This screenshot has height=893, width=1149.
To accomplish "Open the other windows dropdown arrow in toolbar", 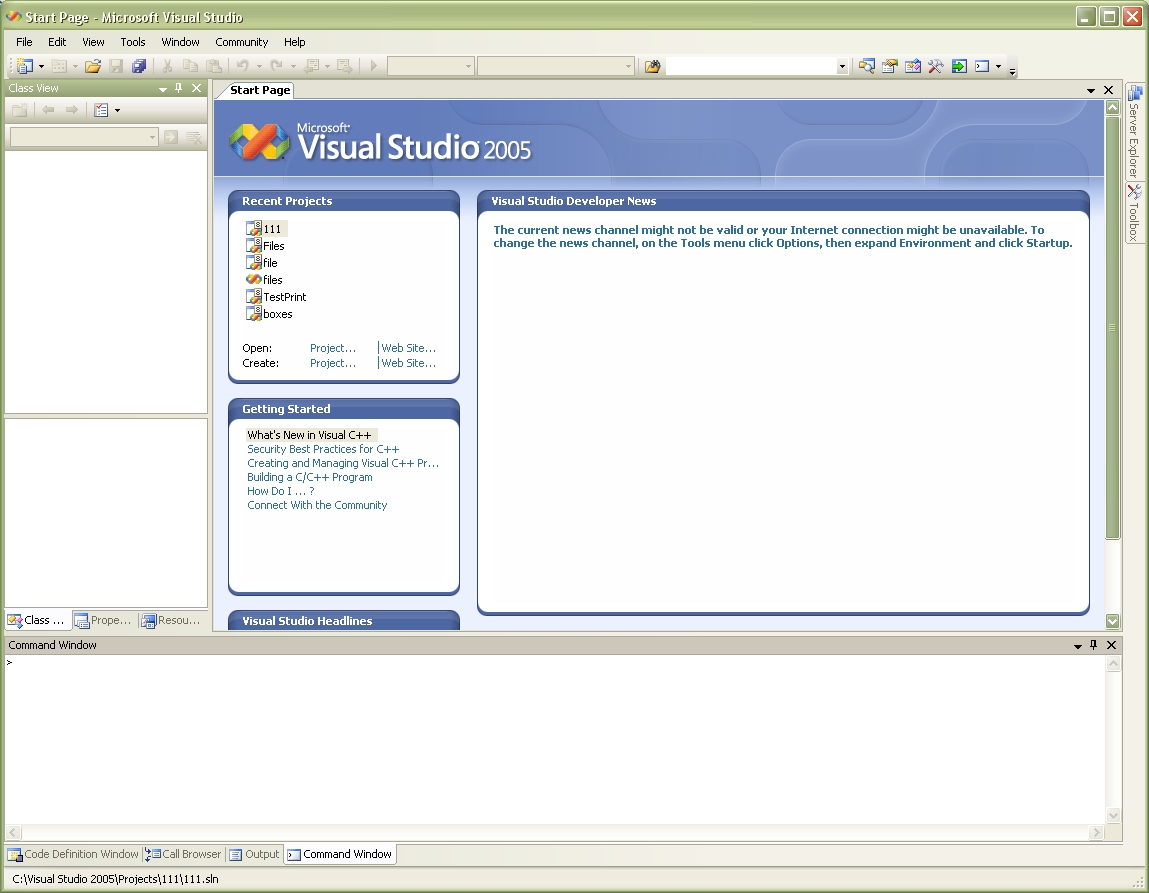I will coord(998,66).
